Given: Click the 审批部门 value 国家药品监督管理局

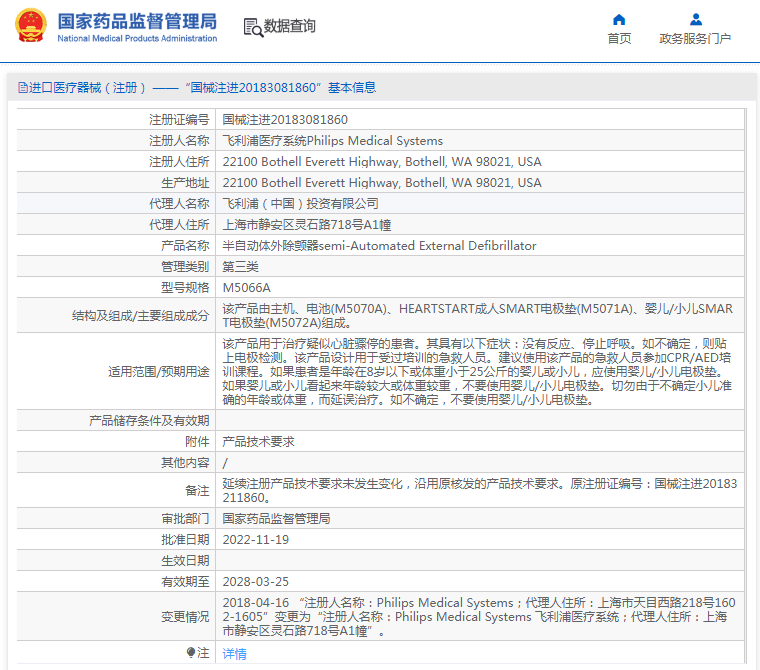Looking at the screenshot, I should (x=276, y=519).
